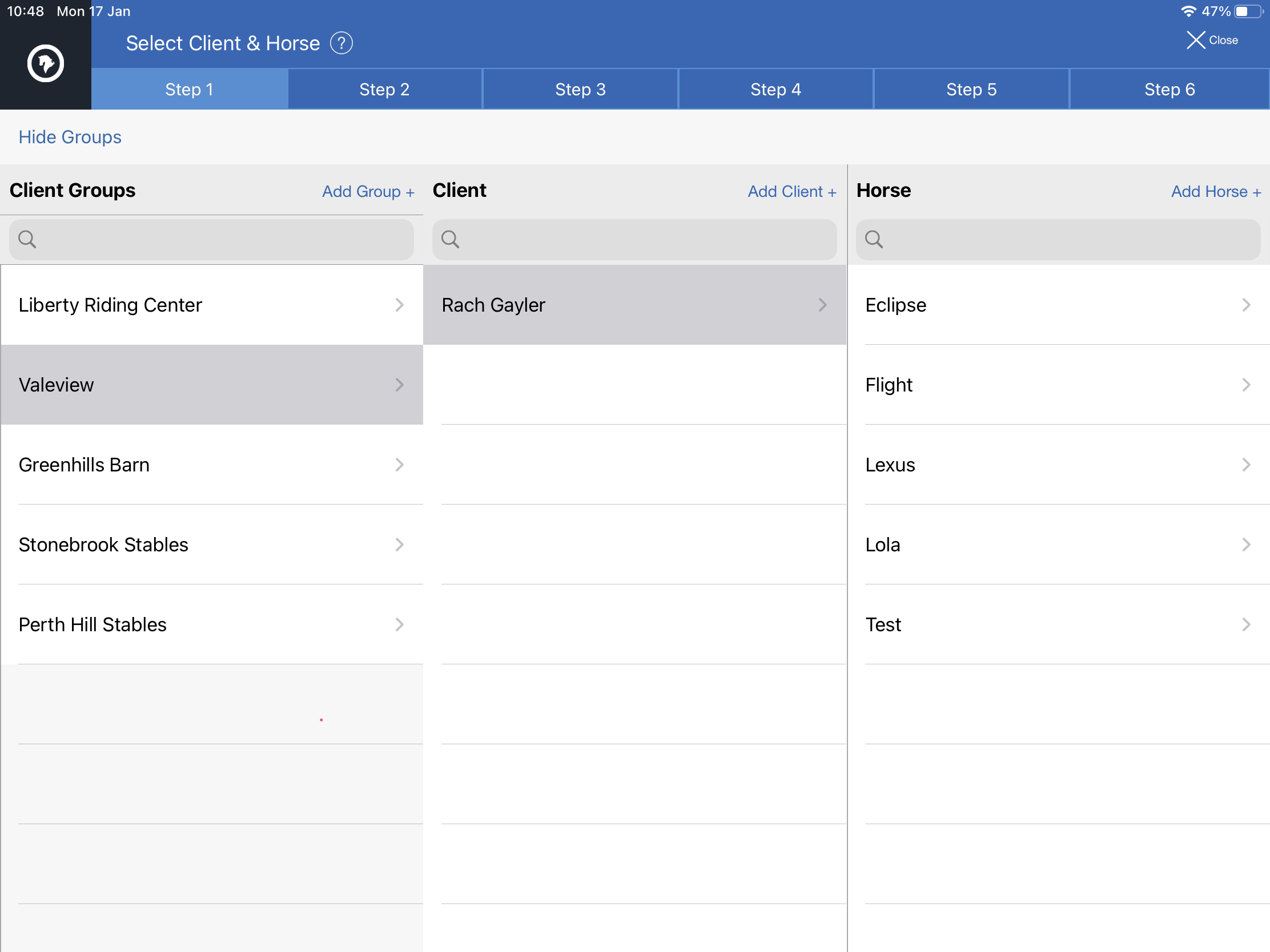Open the Eclipse horse chevron

point(1246,305)
